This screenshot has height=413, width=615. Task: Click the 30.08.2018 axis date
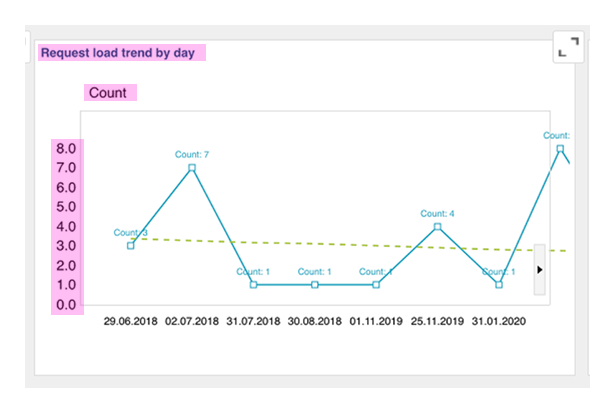[x=315, y=323]
